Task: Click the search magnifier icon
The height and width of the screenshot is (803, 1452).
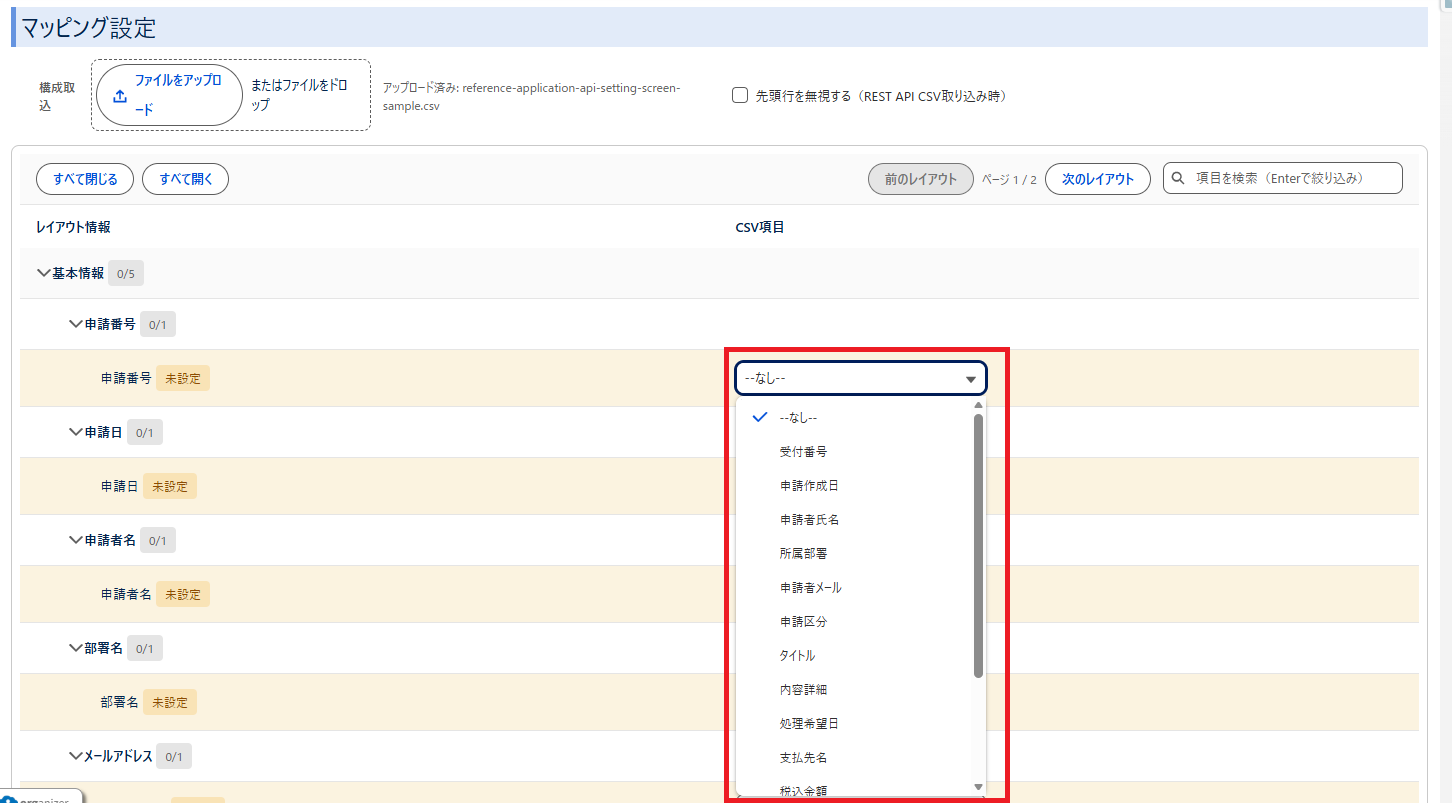Action: (x=1180, y=178)
